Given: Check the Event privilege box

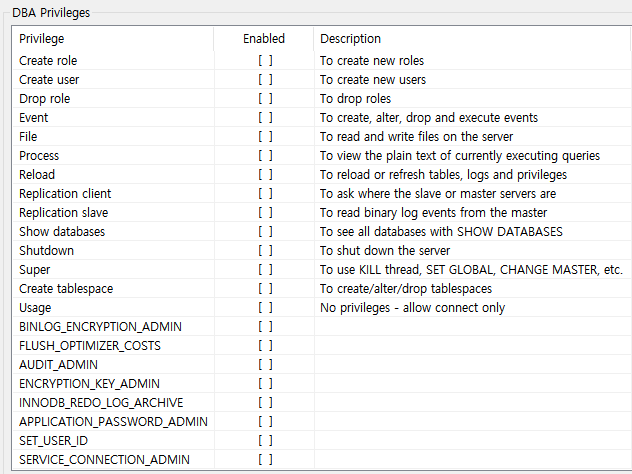Looking at the screenshot, I should pos(265,117).
